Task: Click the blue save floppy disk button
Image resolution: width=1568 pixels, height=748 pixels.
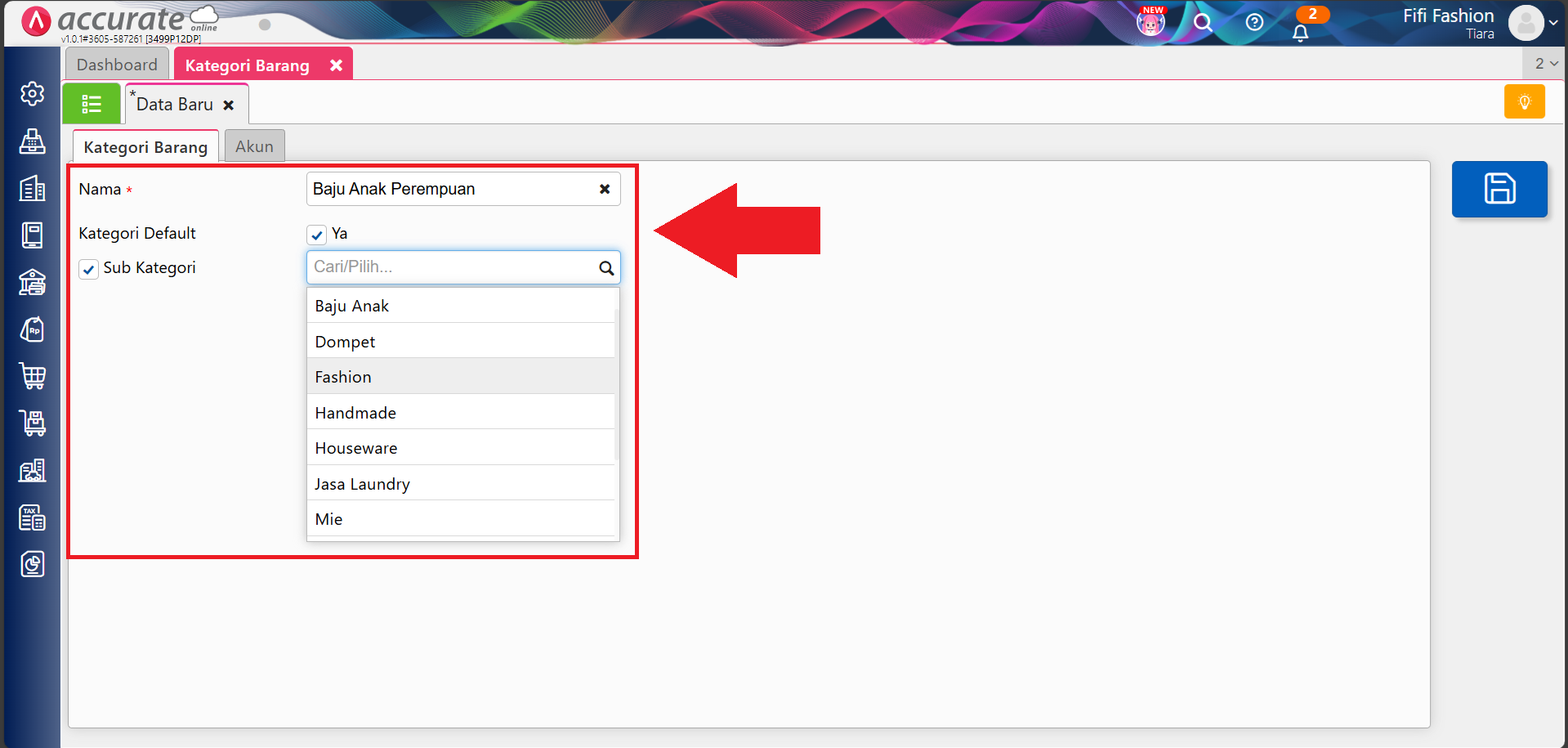Action: 1499,189
